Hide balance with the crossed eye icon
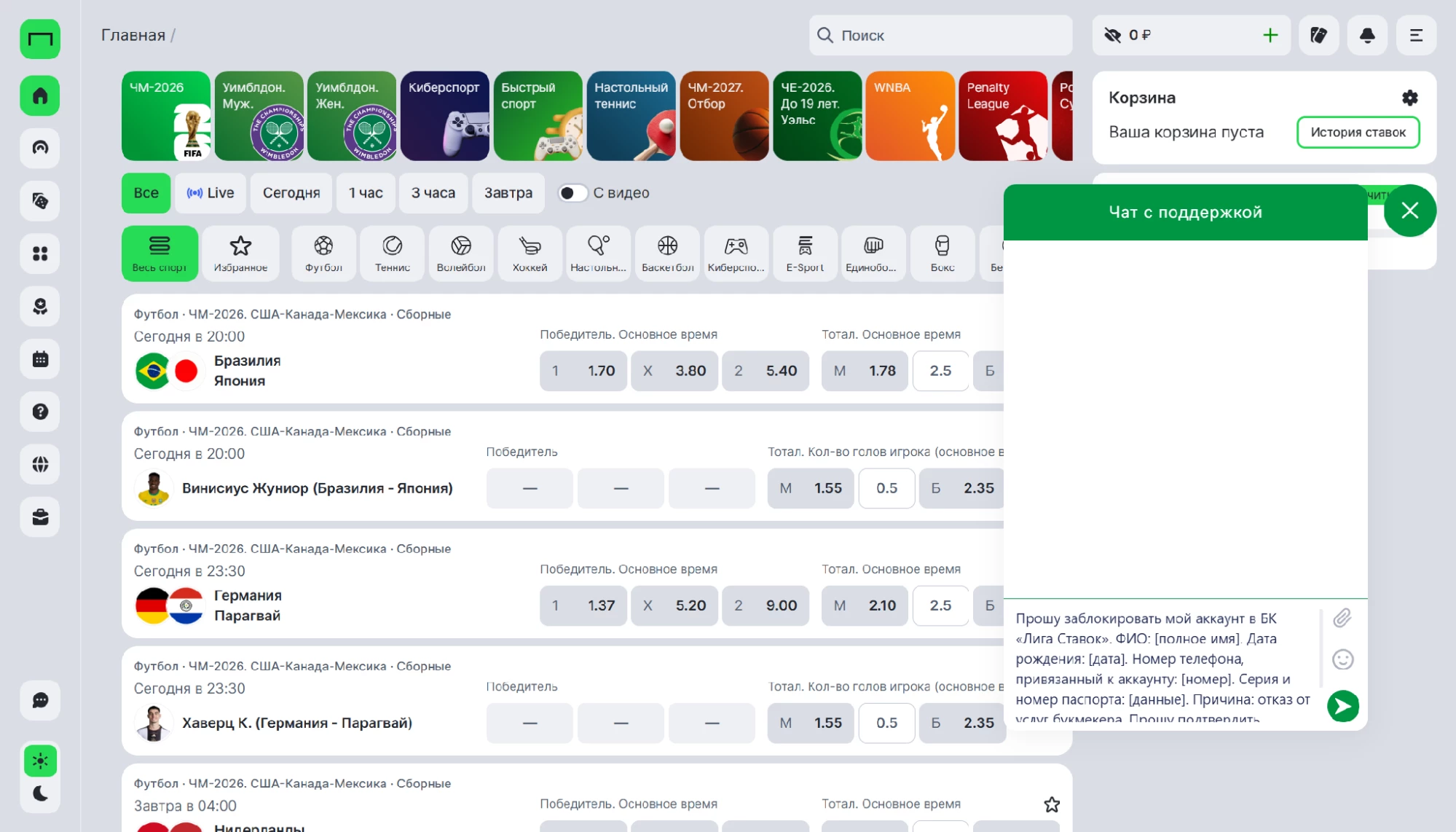Screen dimensions: 1456x832 coord(1112,35)
